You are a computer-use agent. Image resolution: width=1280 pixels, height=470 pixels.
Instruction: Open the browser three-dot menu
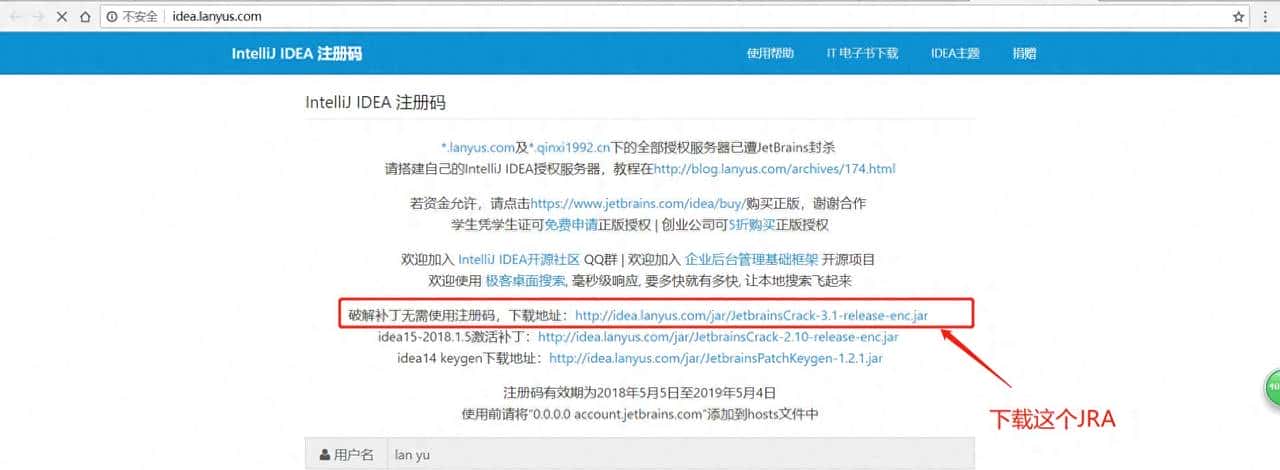[1266, 17]
